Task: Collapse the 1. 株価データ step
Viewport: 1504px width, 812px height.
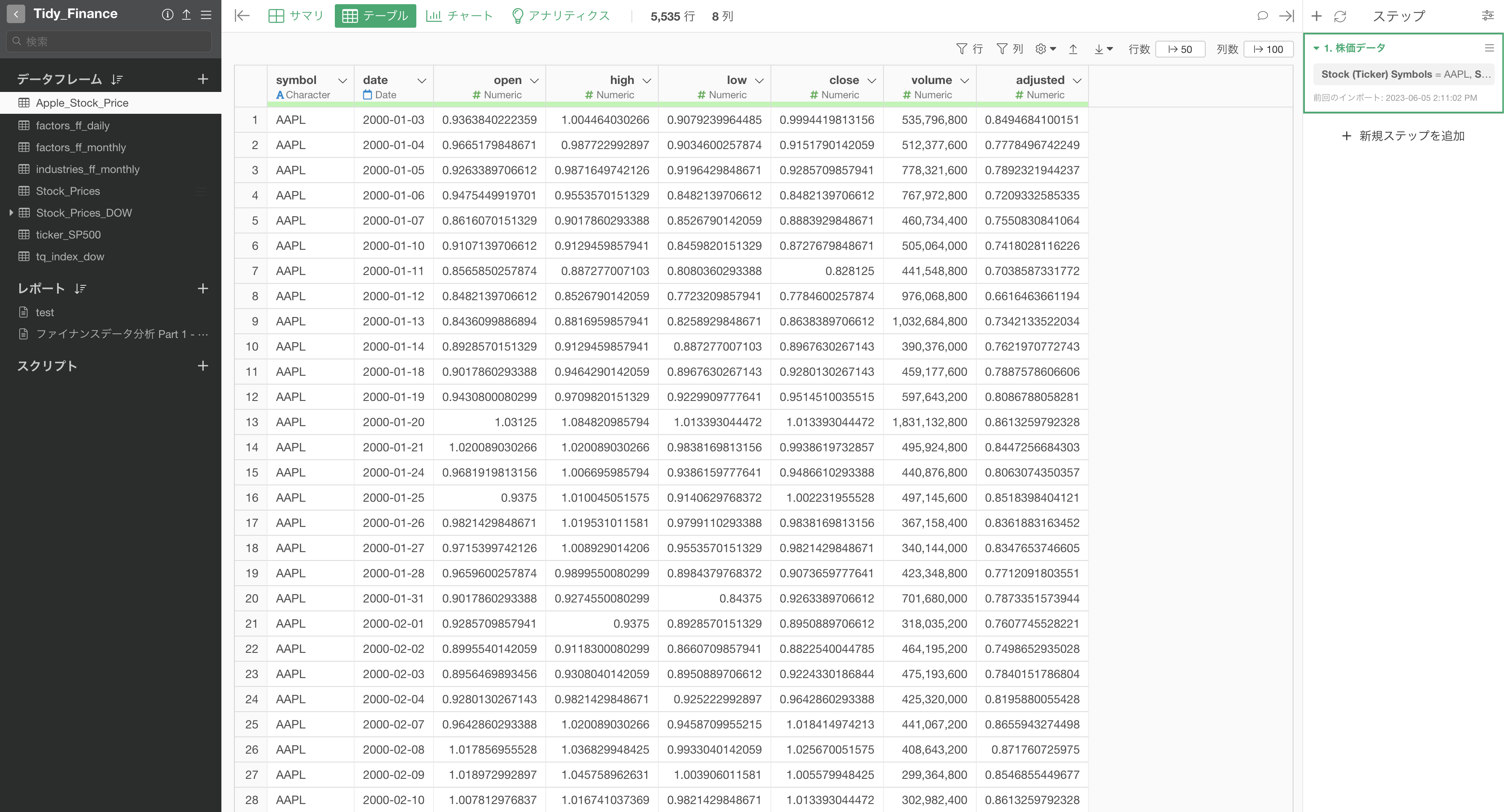Action: click(x=1317, y=48)
